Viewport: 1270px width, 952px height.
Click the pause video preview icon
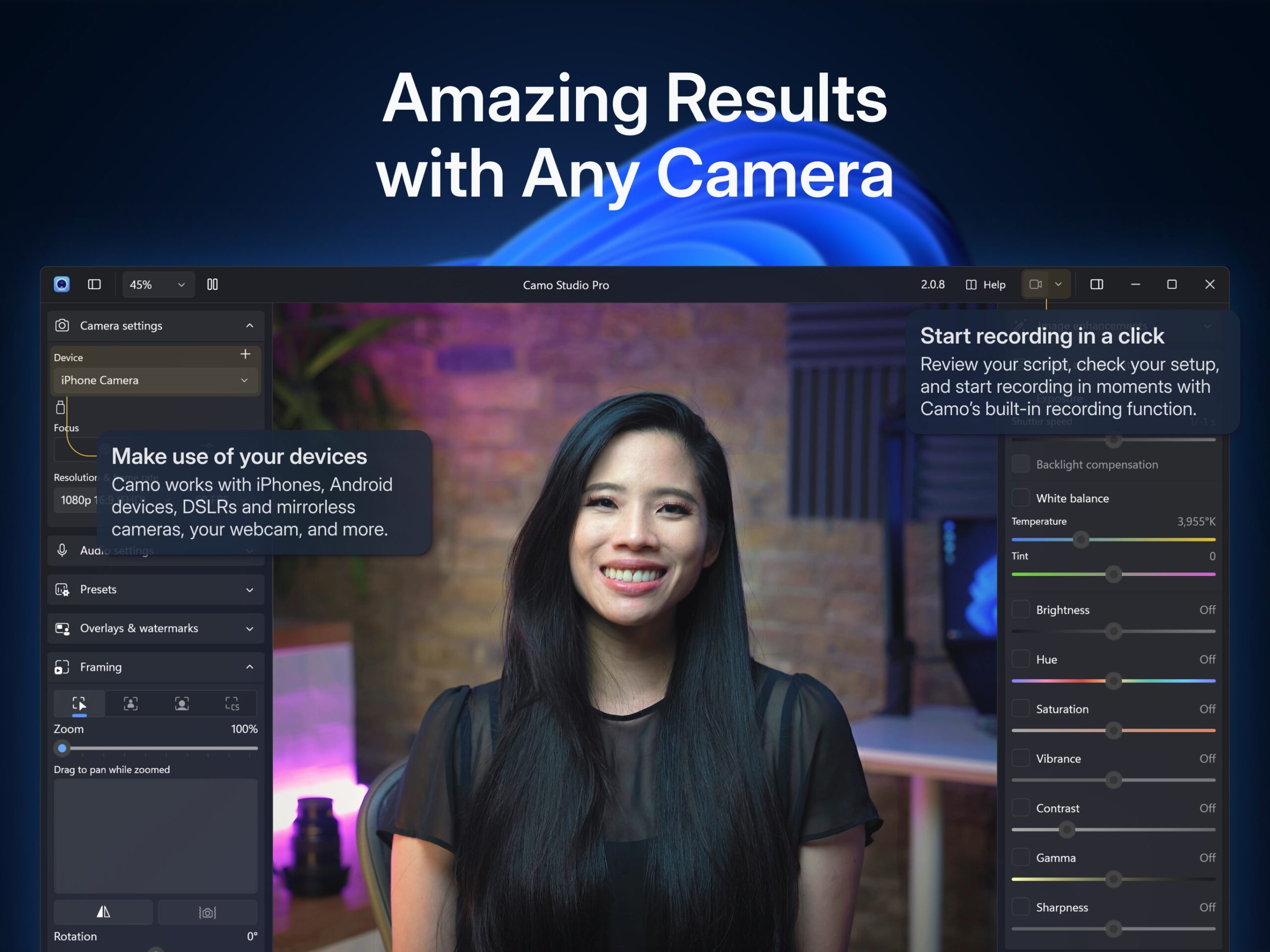click(x=212, y=284)
